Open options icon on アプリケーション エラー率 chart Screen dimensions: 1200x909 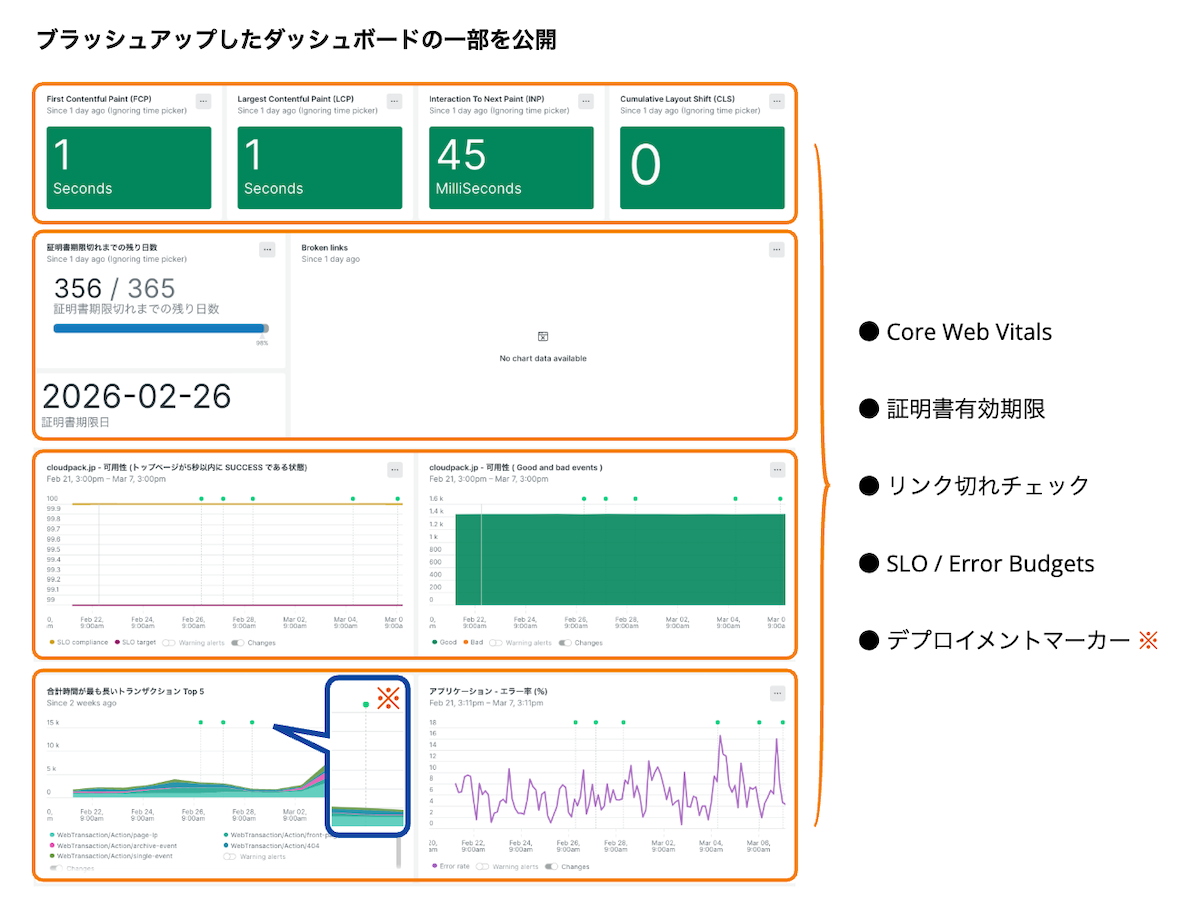coord(776,691)
